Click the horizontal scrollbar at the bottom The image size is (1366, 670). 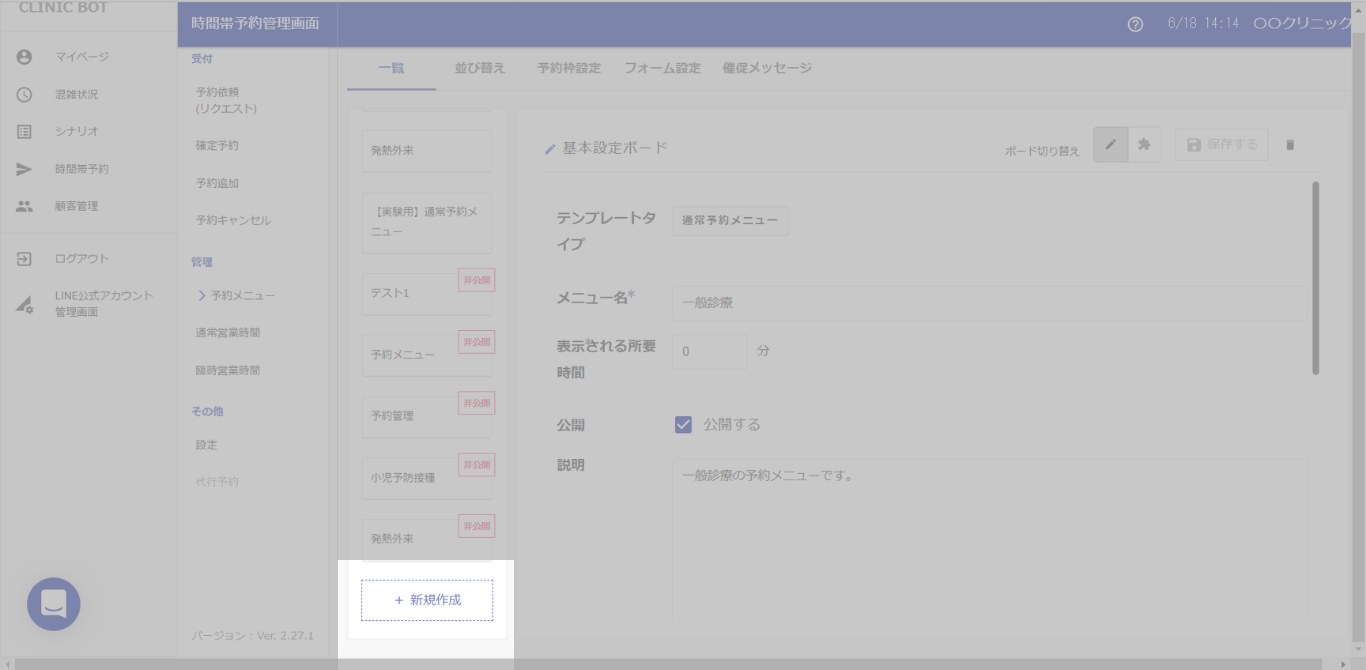coord(670,664)
